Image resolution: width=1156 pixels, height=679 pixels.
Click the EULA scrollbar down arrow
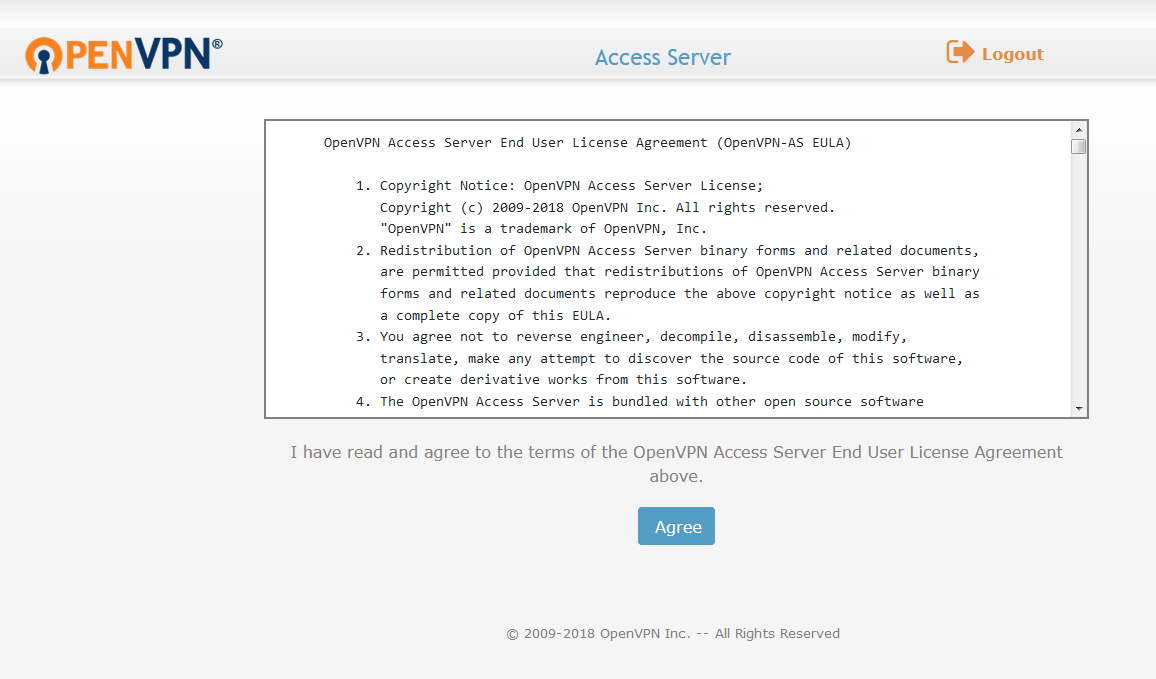tap(1079, 408)
